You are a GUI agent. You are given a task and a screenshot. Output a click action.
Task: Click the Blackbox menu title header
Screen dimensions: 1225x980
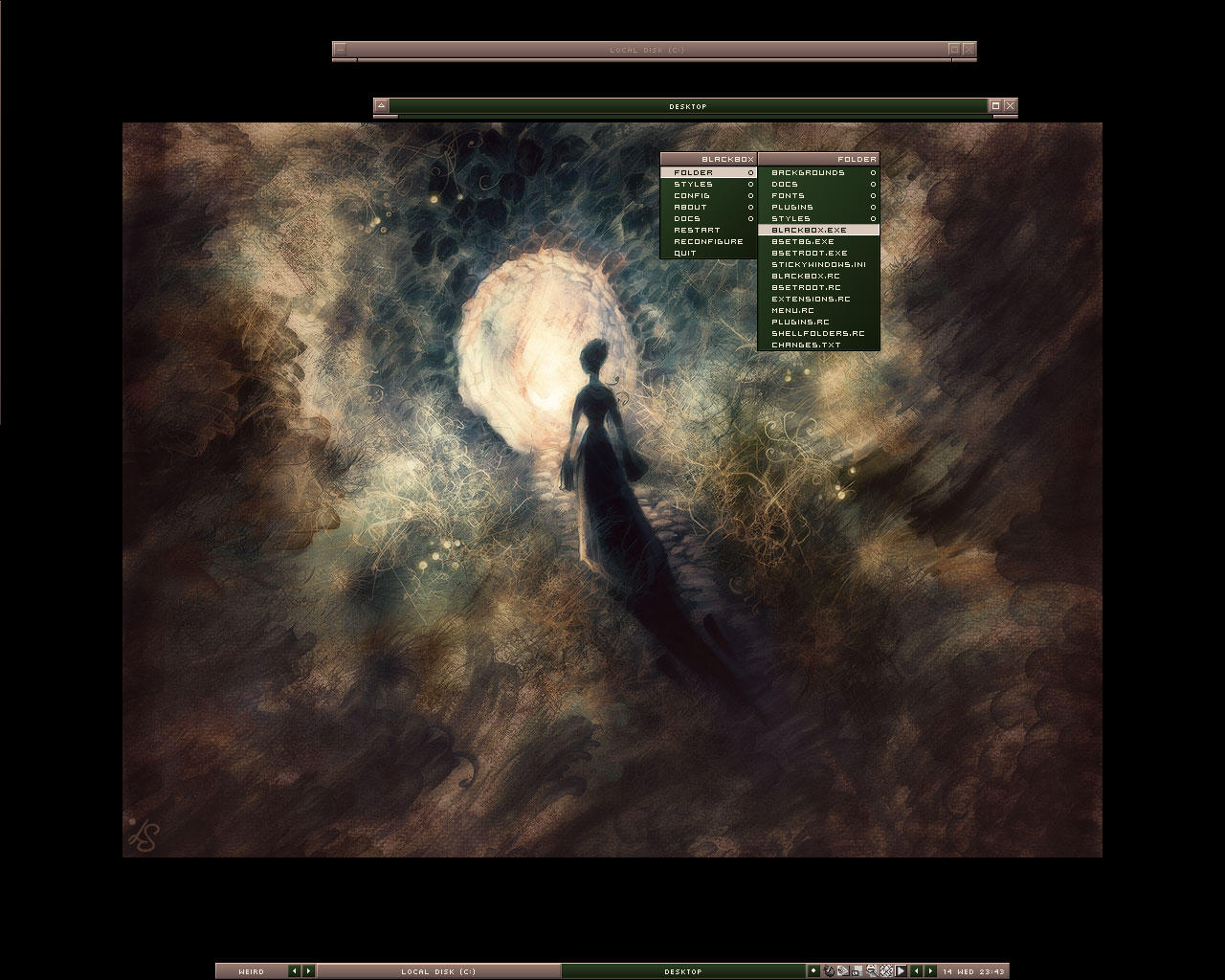[x=708, y=159]
